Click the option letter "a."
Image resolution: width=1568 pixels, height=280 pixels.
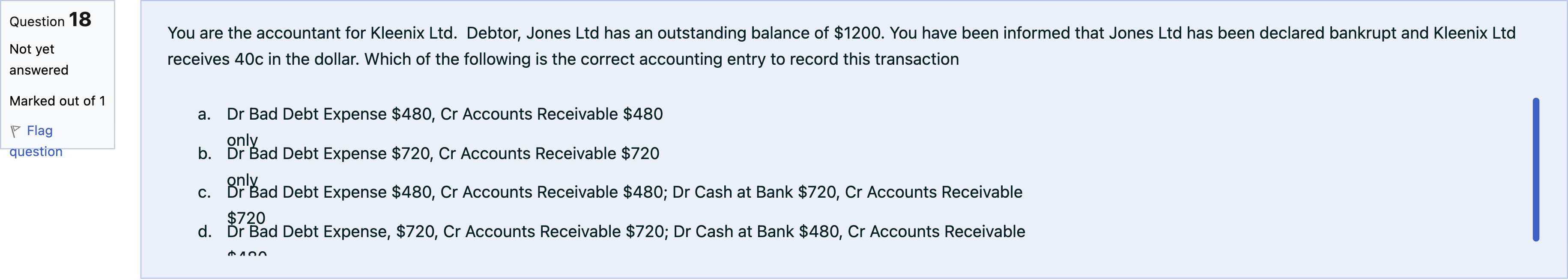tap(205, 114)
